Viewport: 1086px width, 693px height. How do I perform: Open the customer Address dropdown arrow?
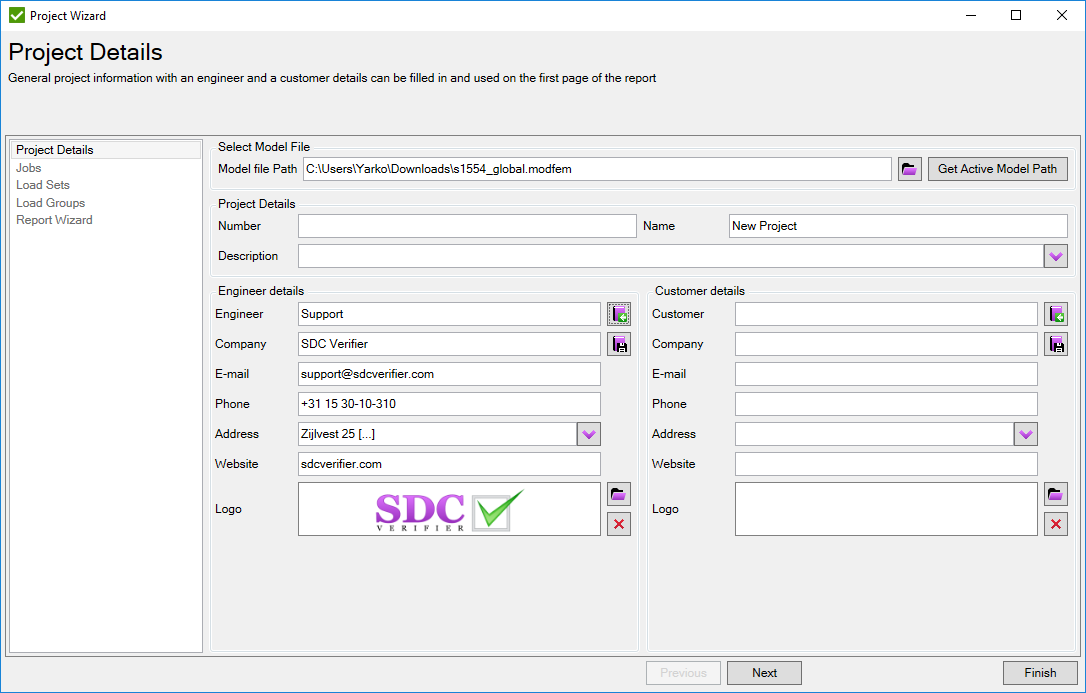click(1026, 434)
